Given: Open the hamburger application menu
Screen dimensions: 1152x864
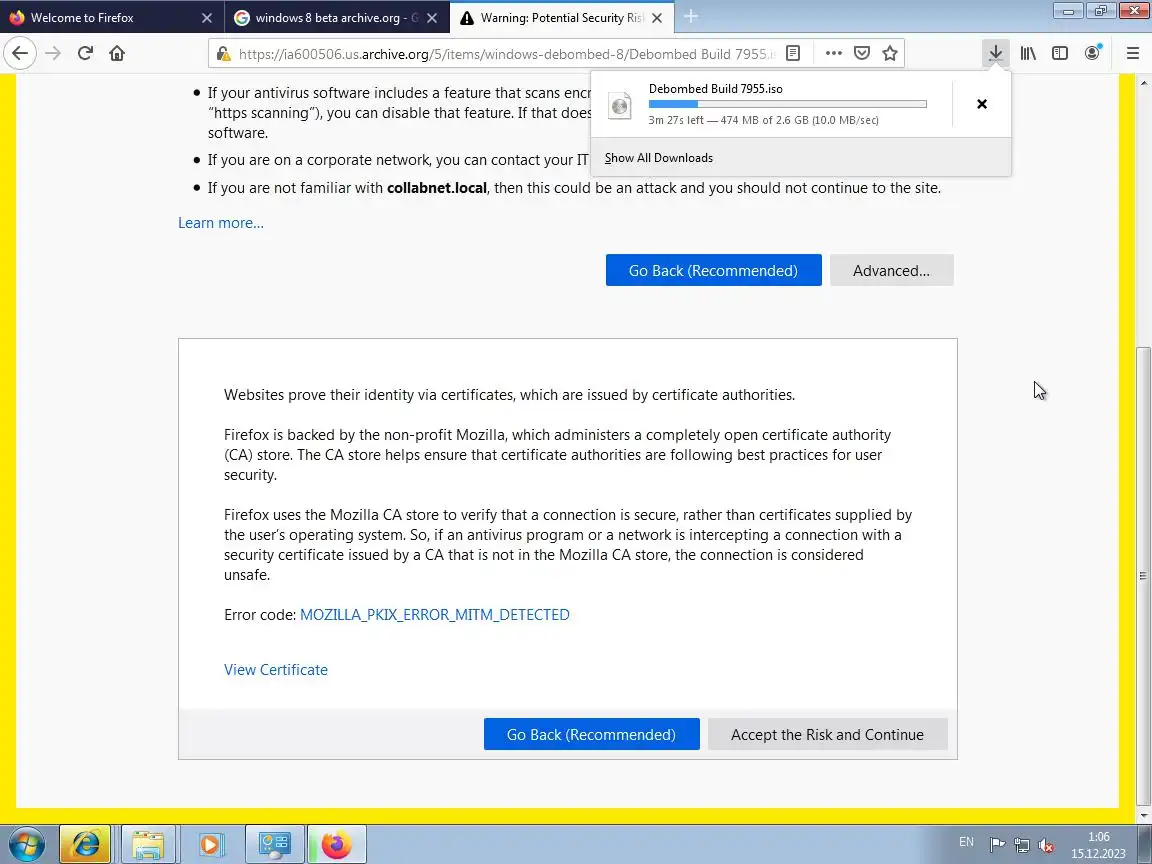Looking at the screenshot, I should click(x=1132, y=53).
